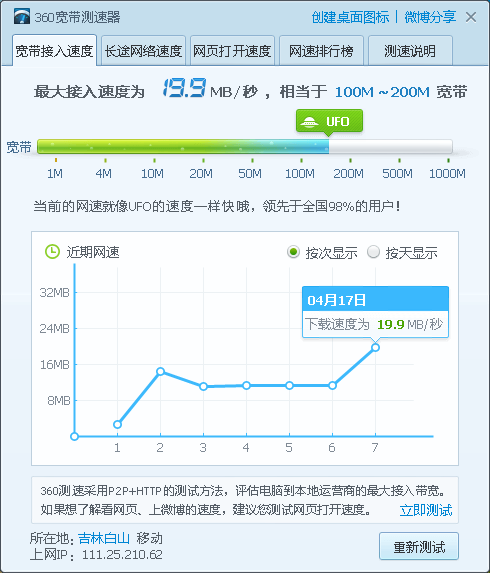Click the 20M mark on bandwidth scale
Image resolution: width=490 pixels, height=573 pixels.
(x=201, y=173)
